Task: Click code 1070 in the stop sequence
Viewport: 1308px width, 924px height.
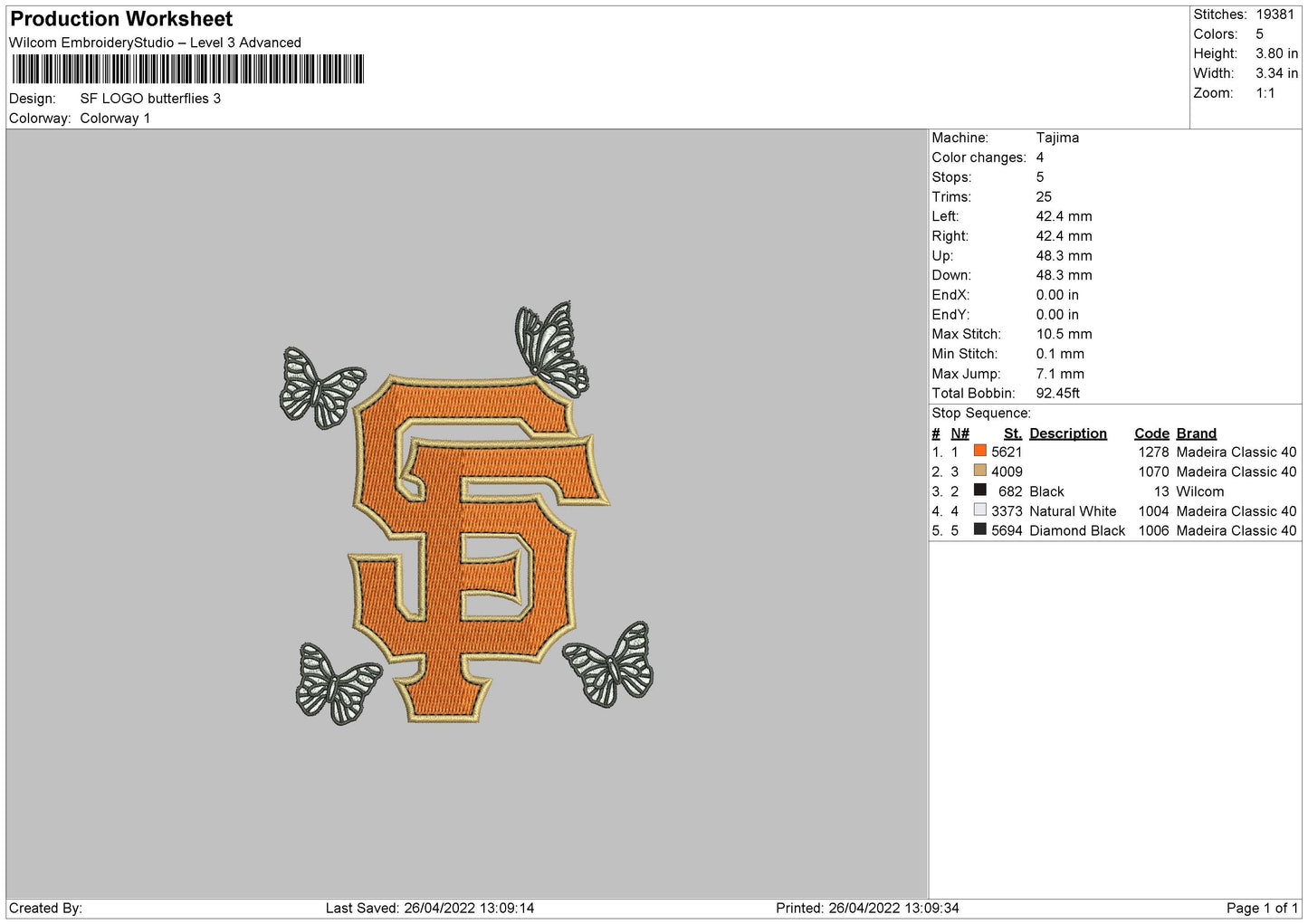Action: pyautogui.click(x=1153, y=472)
